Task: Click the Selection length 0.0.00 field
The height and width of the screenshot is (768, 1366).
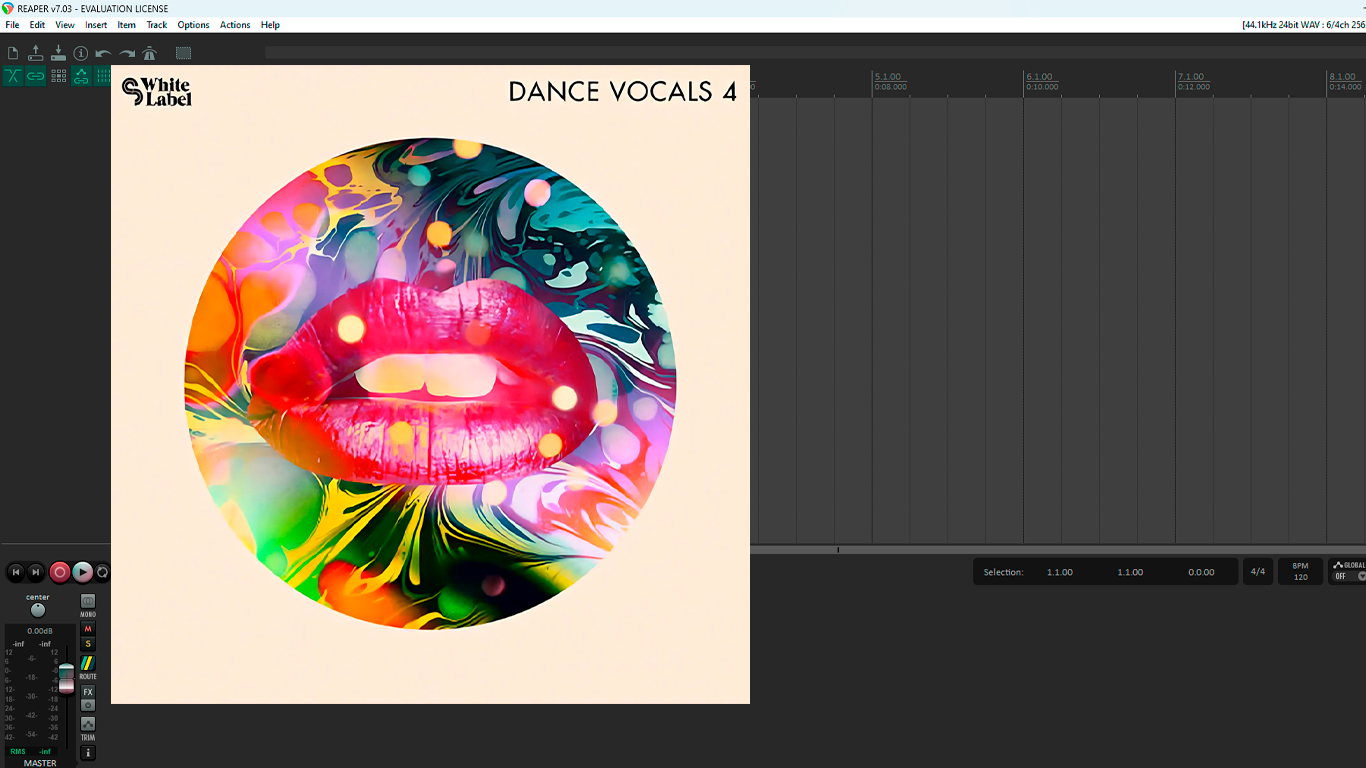Action: click(x=1201, y=572)
